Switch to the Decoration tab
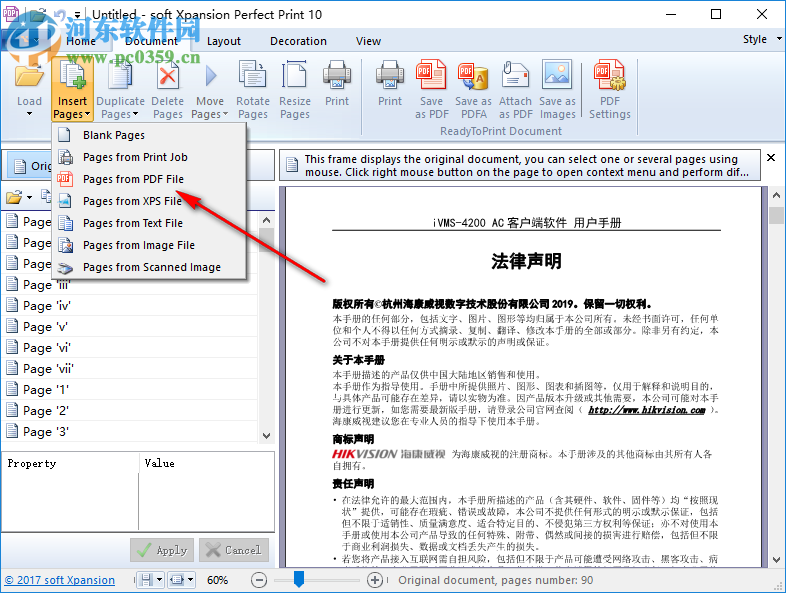 298,41
